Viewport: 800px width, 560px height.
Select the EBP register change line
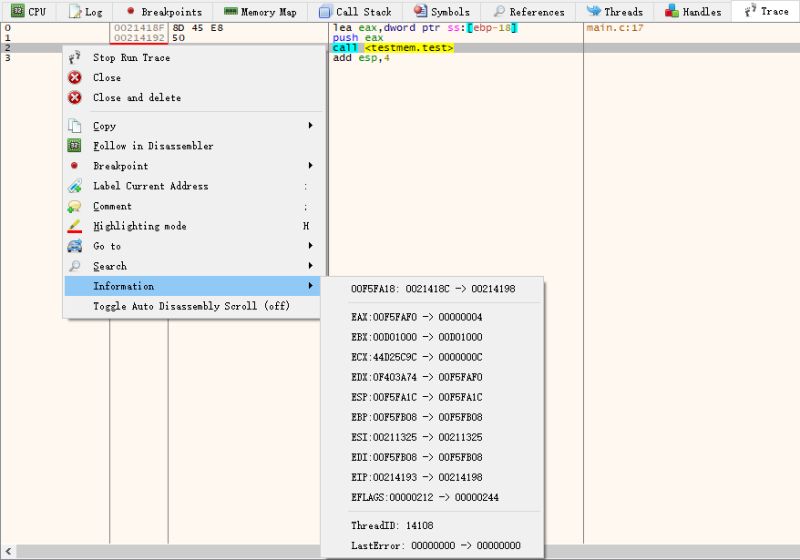click(x=433, y=417)
